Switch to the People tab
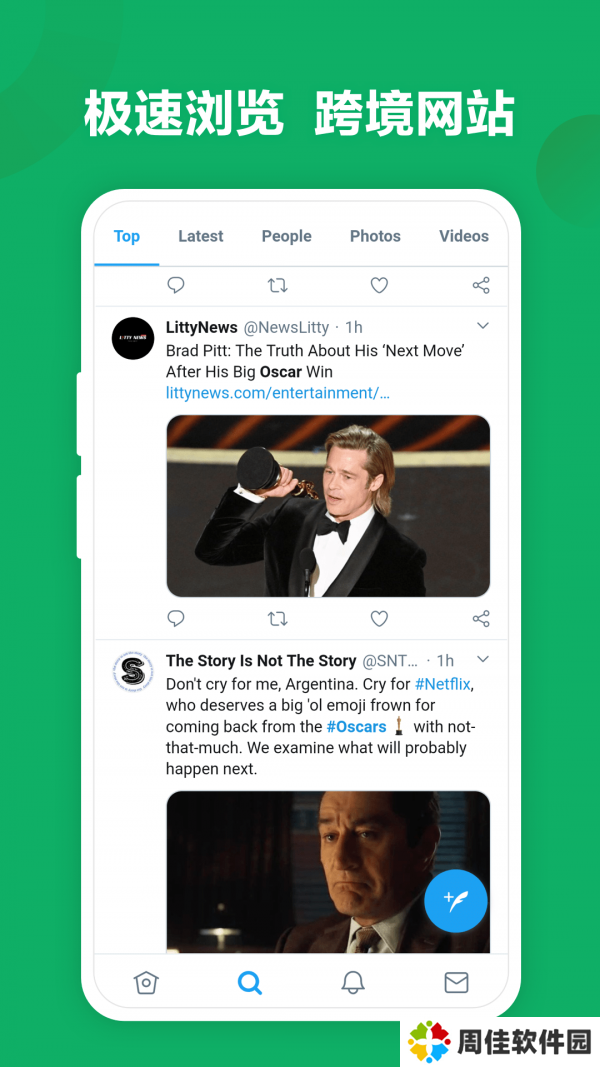The width and height of the screenshot is (600, 1067). (287, 237)
